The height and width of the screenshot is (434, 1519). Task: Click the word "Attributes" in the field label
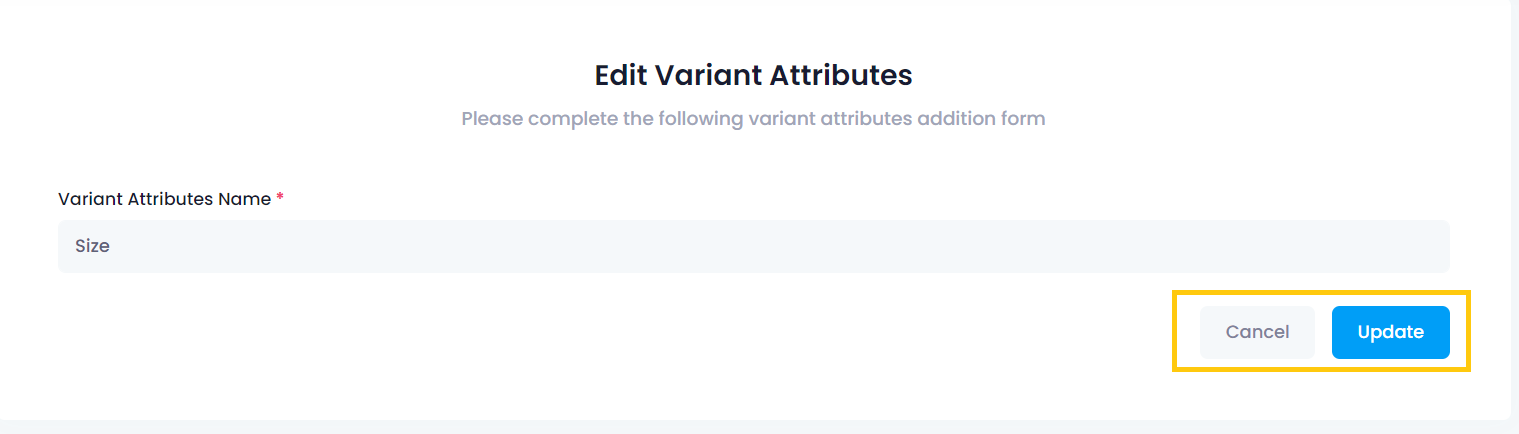(171, 199)
